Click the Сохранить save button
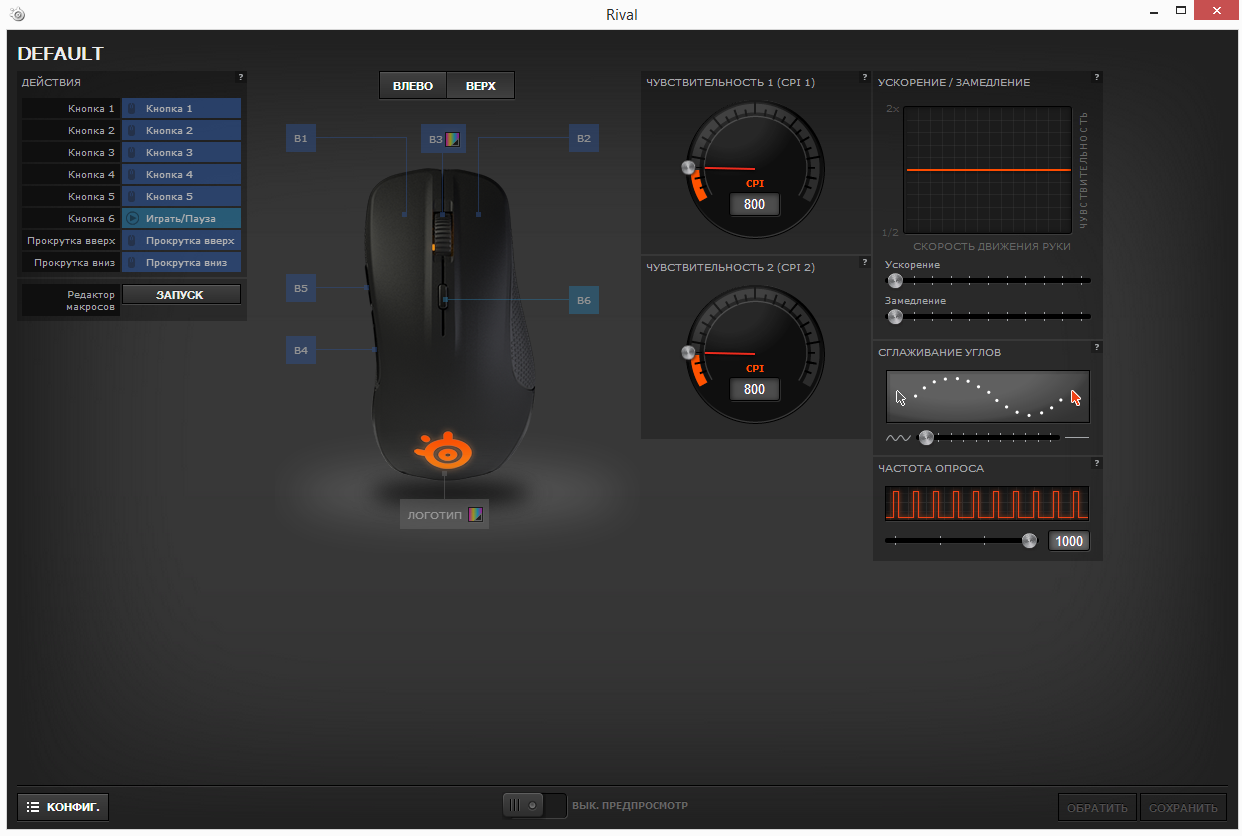 click(x=1184, y=808)
